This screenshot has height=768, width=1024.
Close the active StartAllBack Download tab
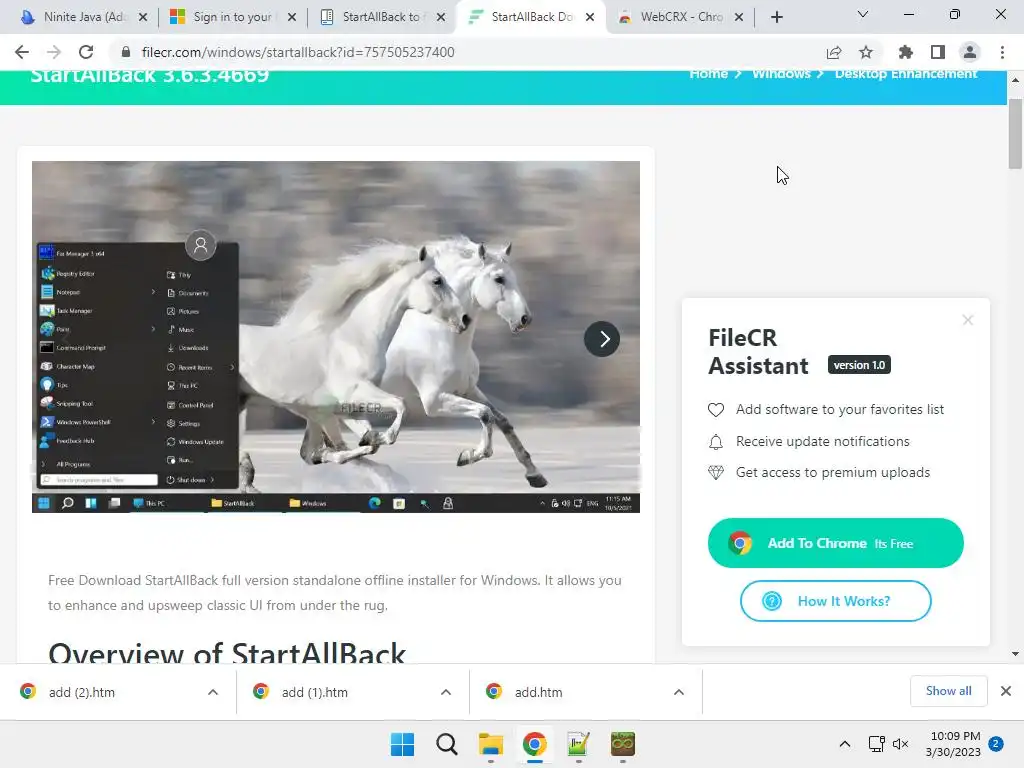pyautogui.click(x=590, y=18)
